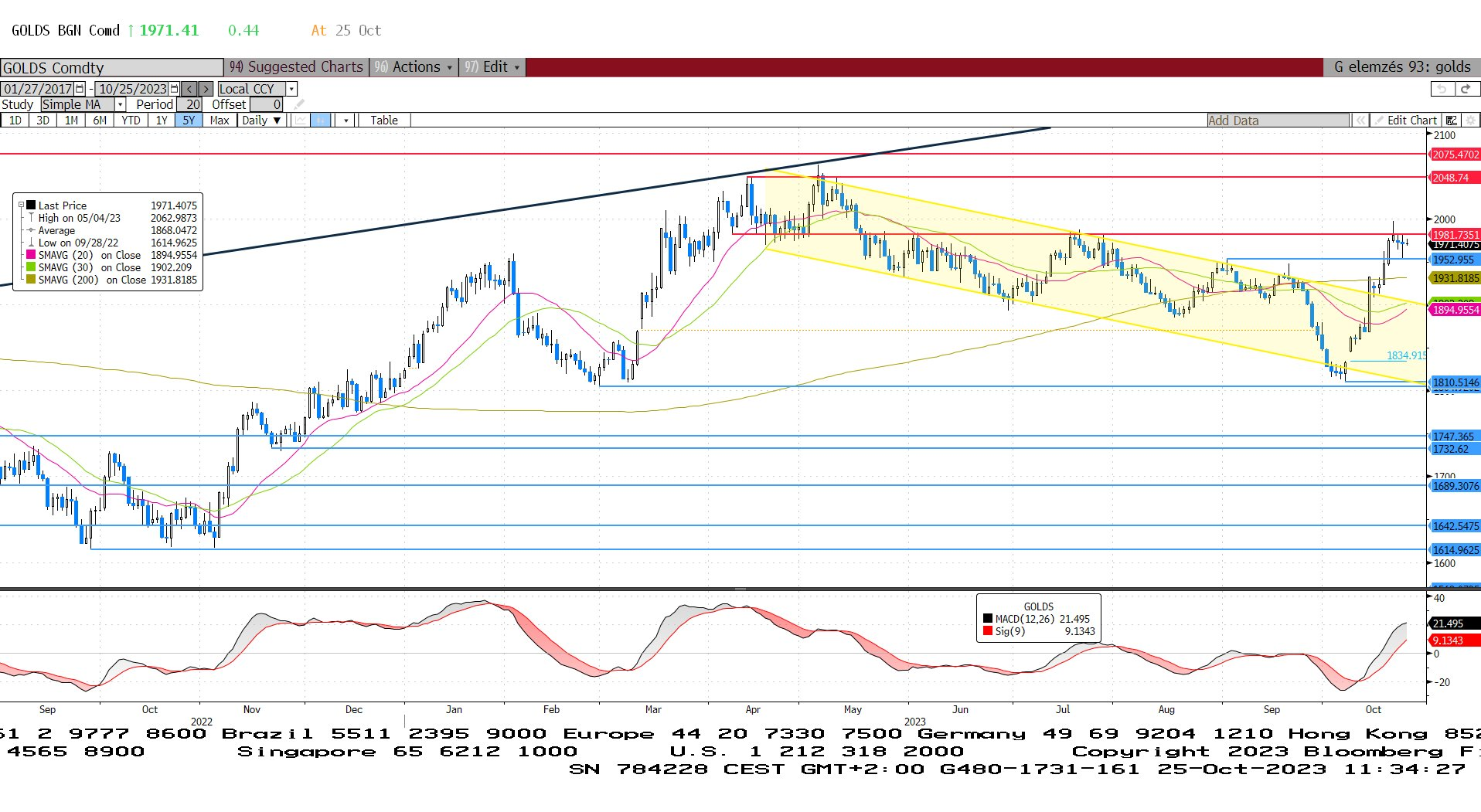Viewport: 1481px width, 812px height.
Task: Click the Offset value field showing 0
Action: pyautogui.click(x=266, y=104)
